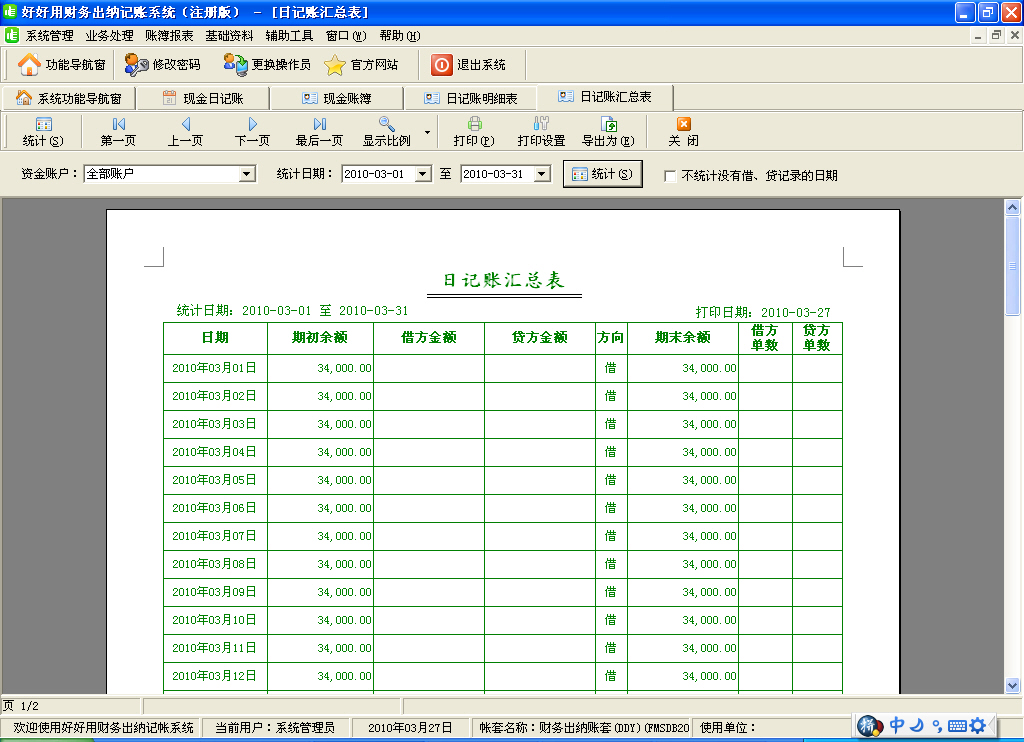The image size is (1024, 742).
Task: Open 打印设置 print settings
Action: [x=541, y=125]
